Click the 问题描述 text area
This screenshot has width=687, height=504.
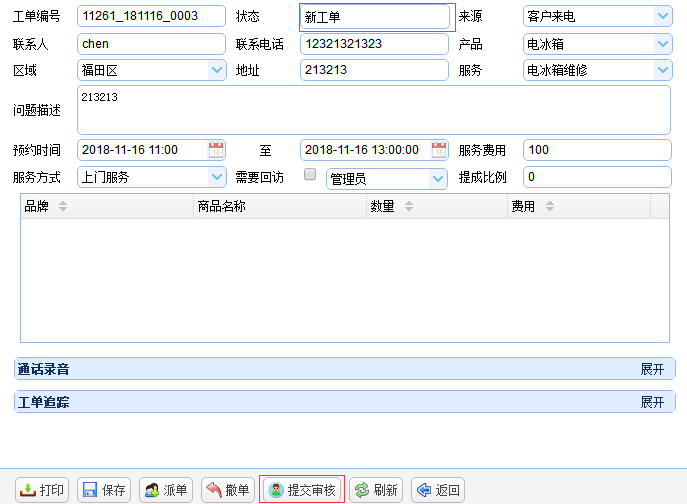374,110
